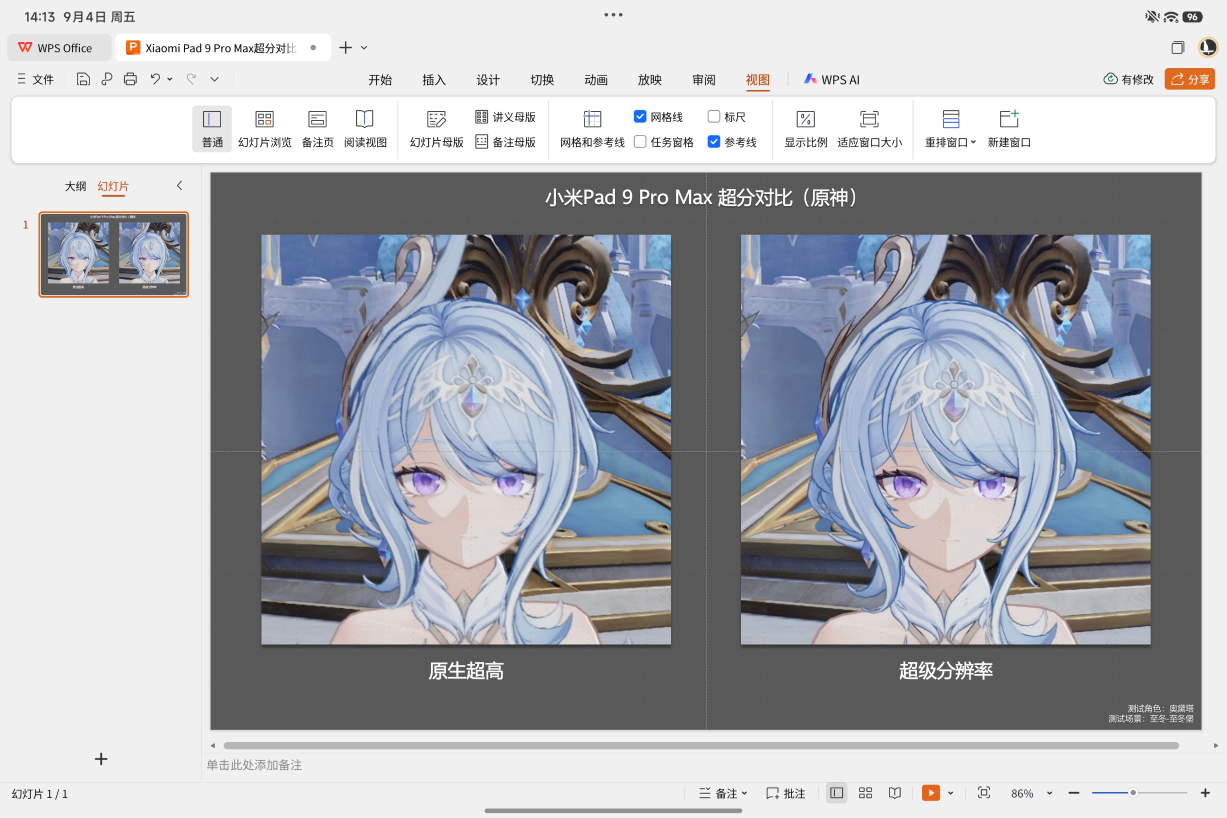Screen dimensions: 1227x818
Task: Switch to normal view in status bar
Action: [837, 793]
